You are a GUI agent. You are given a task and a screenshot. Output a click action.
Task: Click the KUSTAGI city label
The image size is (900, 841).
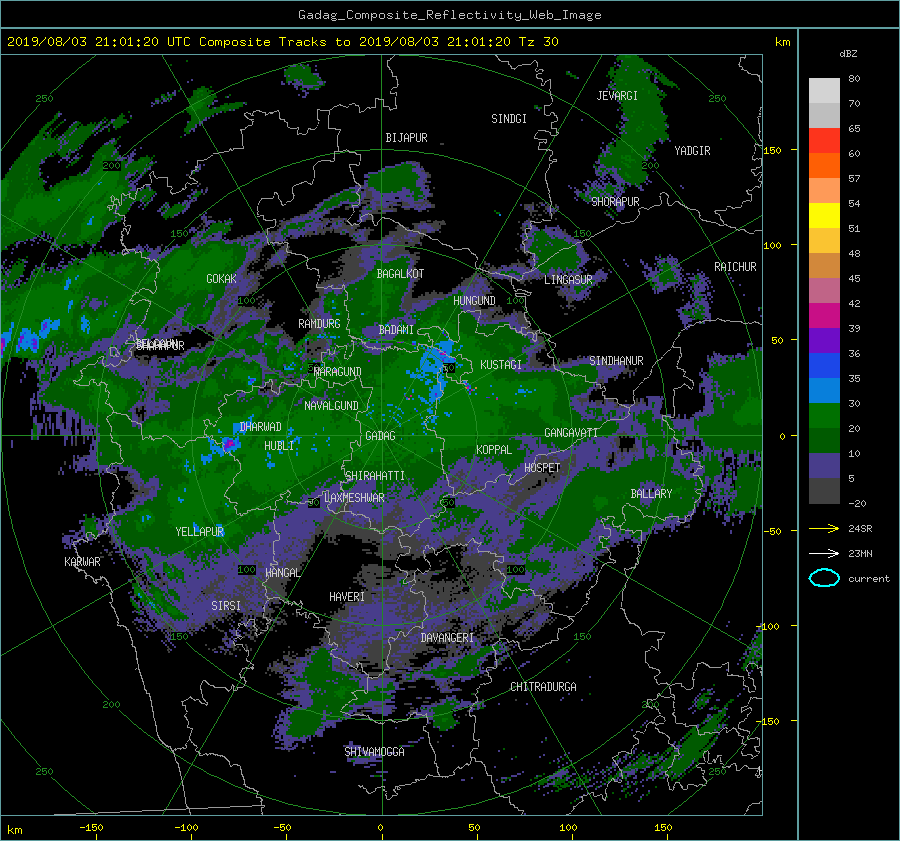tap(501, 365)
